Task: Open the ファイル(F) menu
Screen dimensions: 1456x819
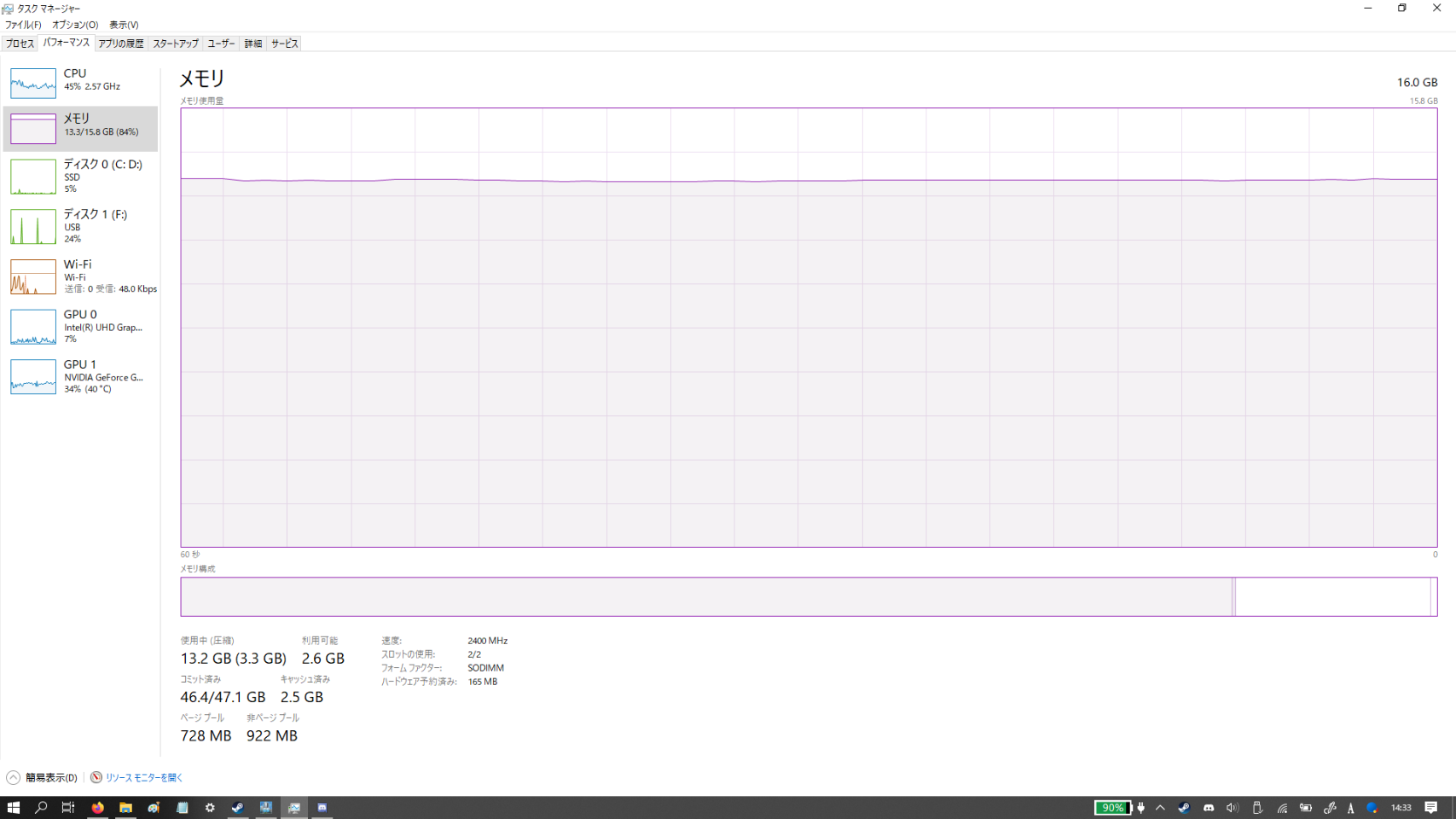Action: tap(23, 25)
